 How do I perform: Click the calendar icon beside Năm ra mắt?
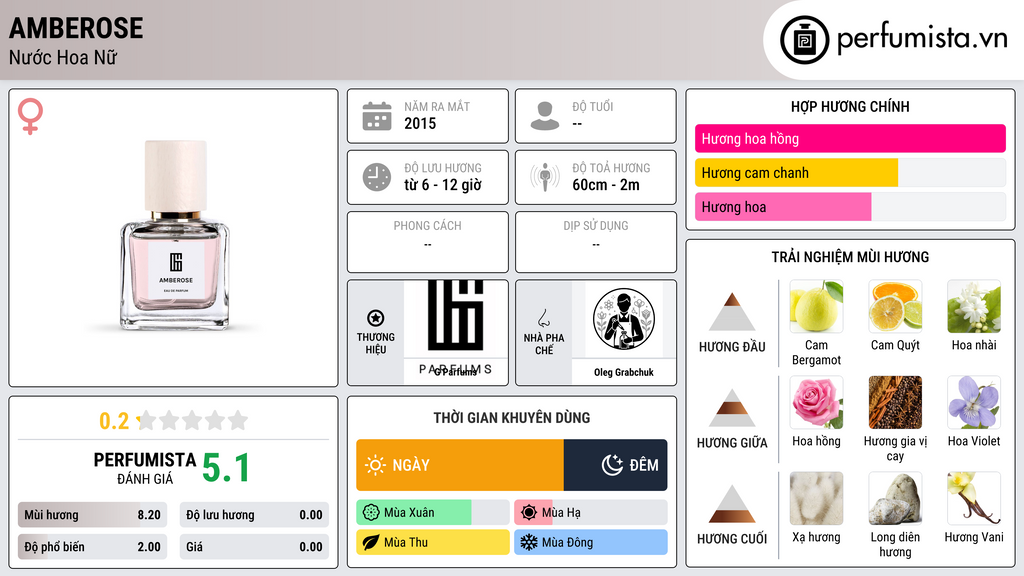pyautogui.click(x=377, y=116)
